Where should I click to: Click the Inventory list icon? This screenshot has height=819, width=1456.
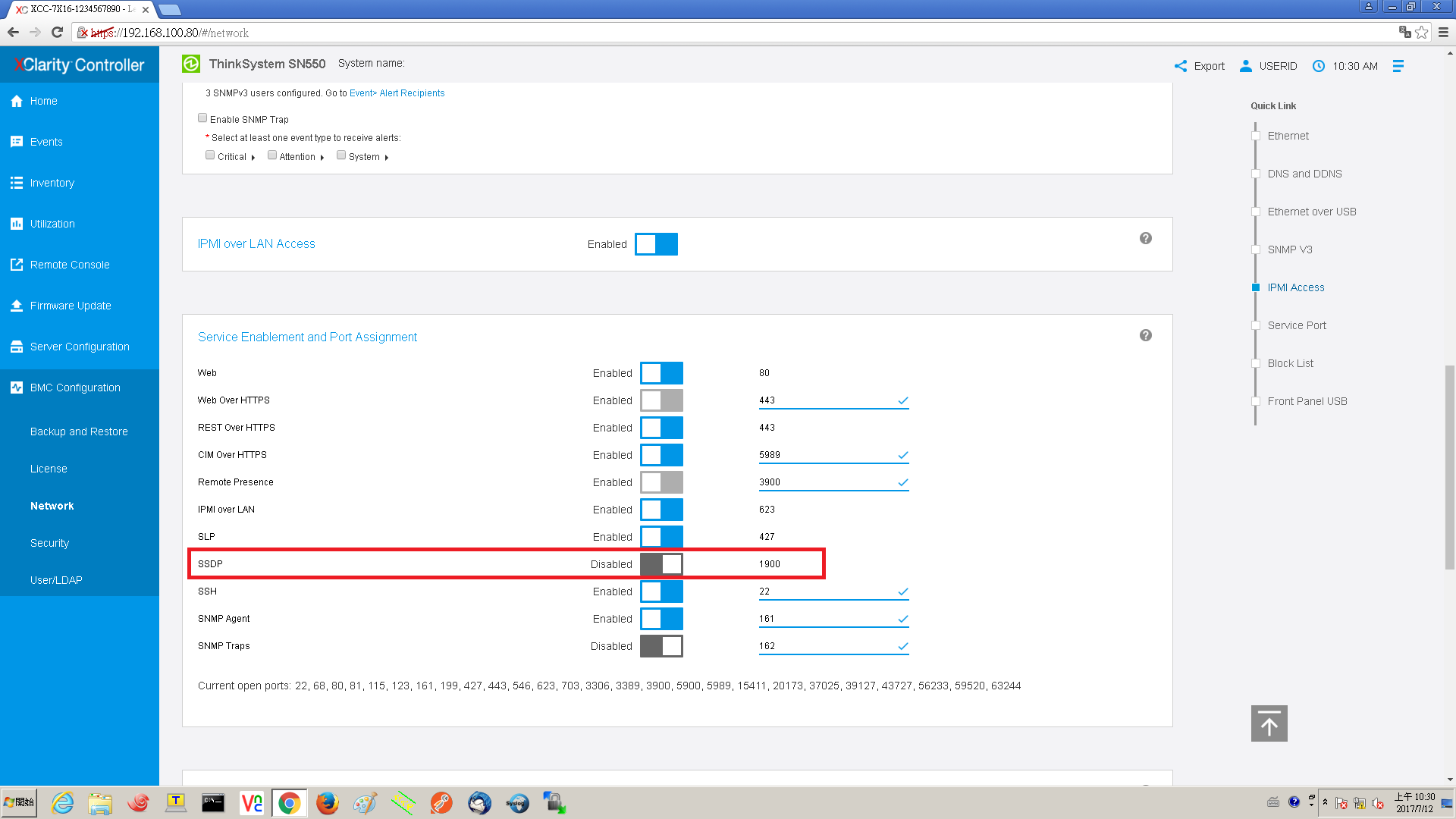[17, 183]
